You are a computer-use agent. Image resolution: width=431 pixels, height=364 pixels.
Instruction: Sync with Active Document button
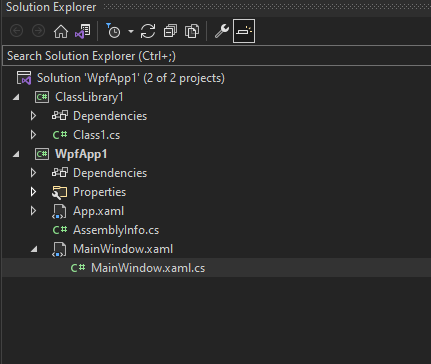pos(148,31)
